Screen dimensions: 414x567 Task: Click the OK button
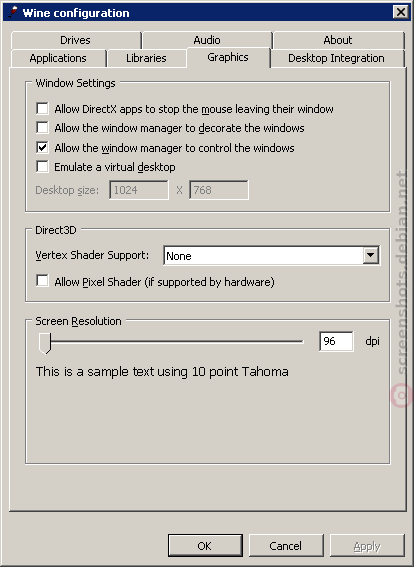(205, 545)
